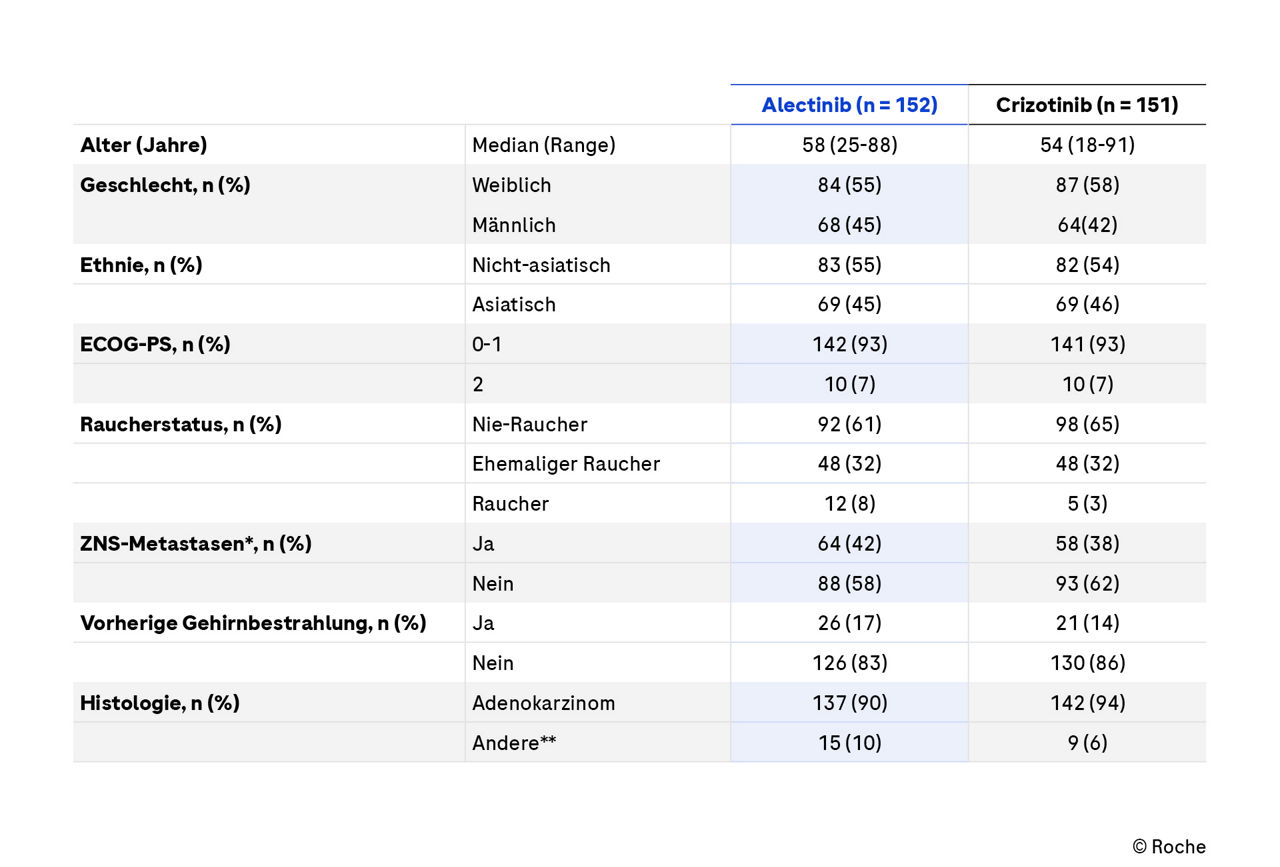The width and height of the screenshot is (1280, 867).
Task: Select the value '82 (54)' for Nicht-asiatisch
Action: click(1087, 265)
